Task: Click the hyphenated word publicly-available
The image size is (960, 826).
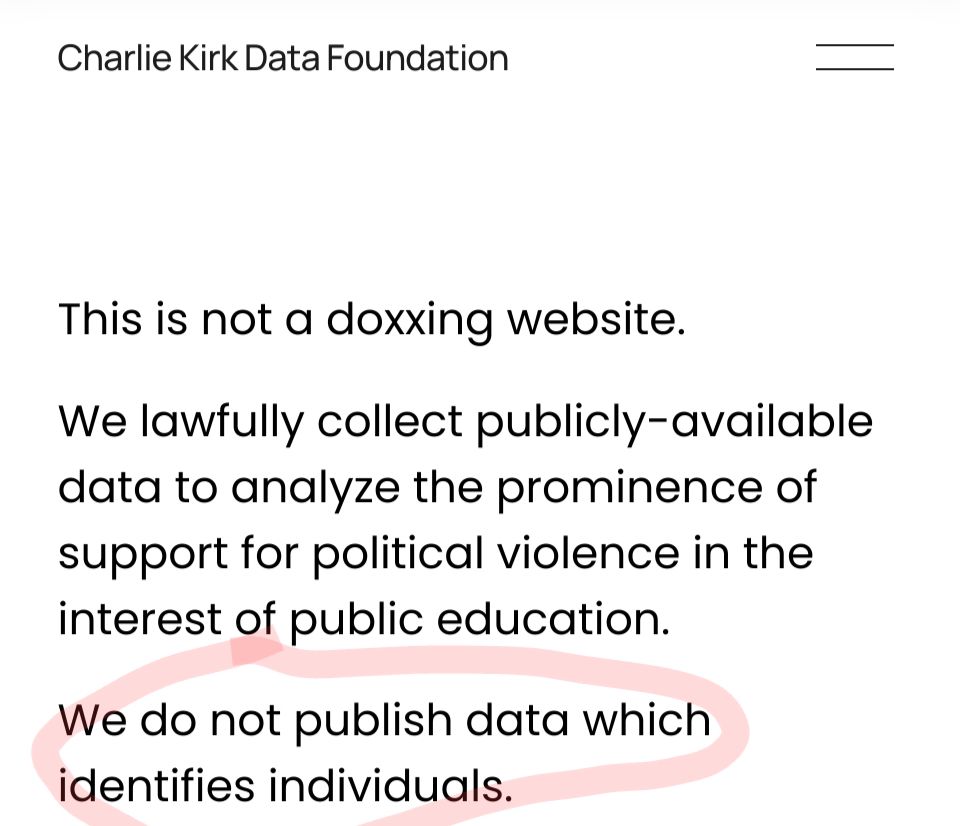Action: click(675, 422)
